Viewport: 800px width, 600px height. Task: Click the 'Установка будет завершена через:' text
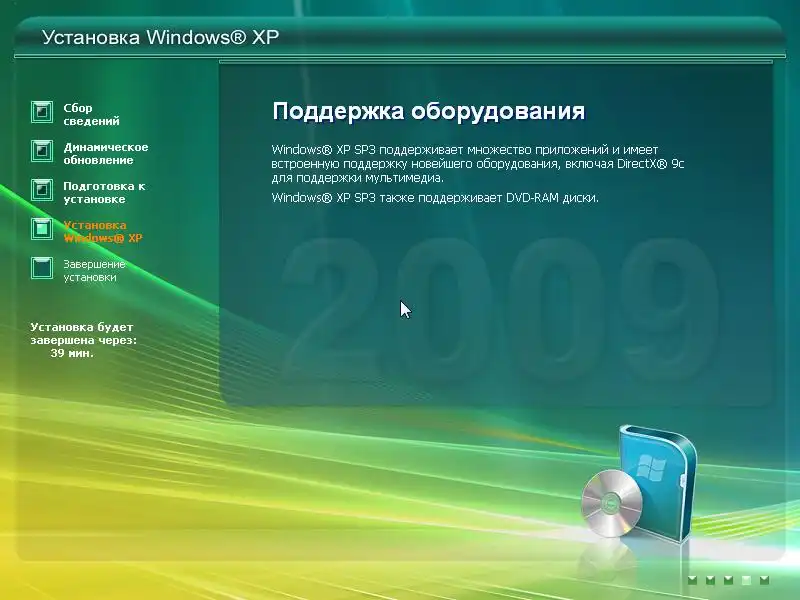(84, 334)
